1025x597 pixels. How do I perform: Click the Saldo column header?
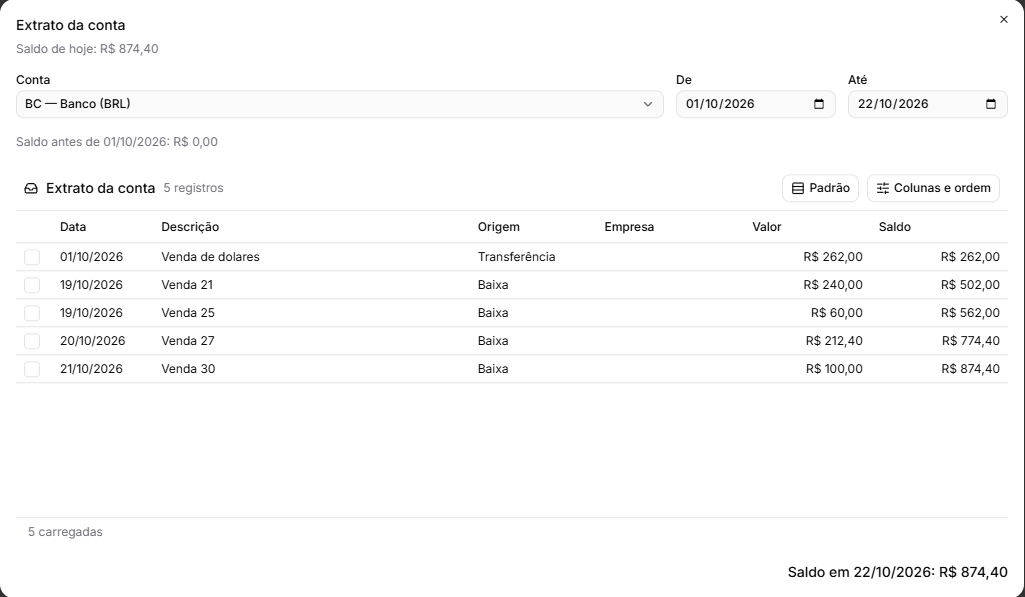click(895, 227)
